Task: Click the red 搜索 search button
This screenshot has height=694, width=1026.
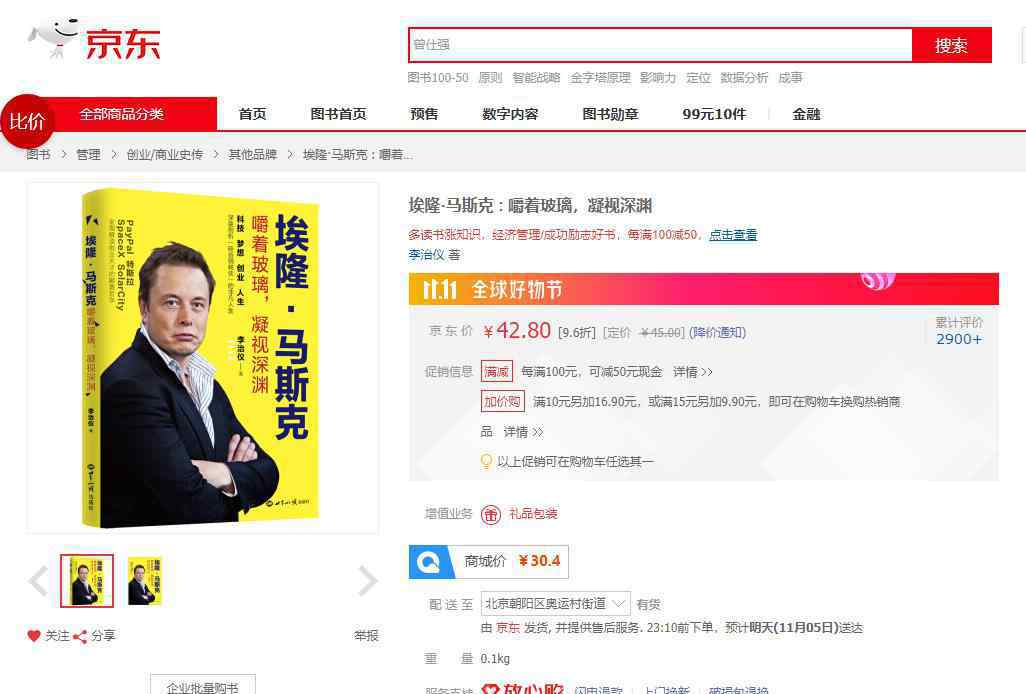Action: 951,45
